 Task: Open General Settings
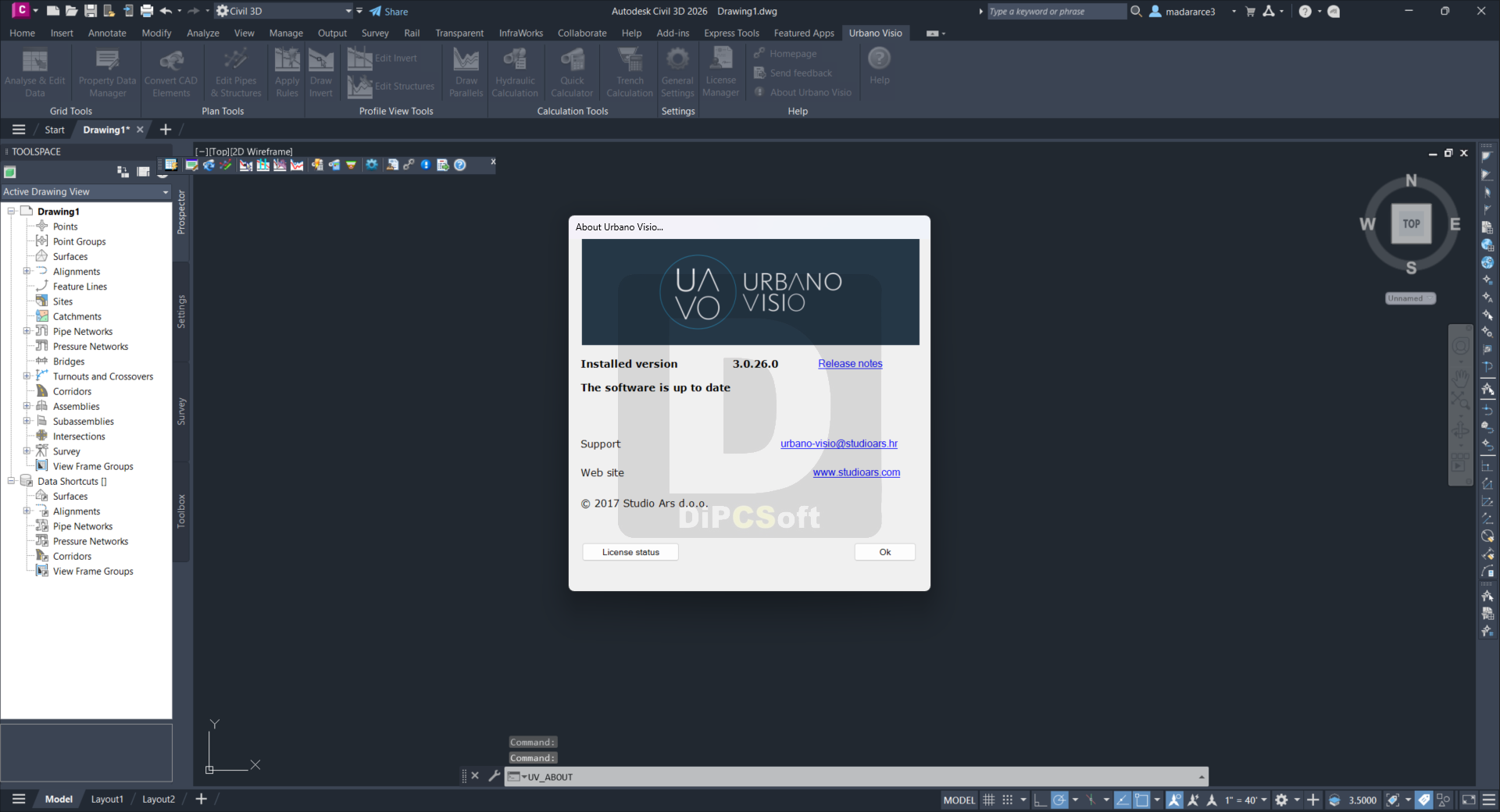click(677, 72)
